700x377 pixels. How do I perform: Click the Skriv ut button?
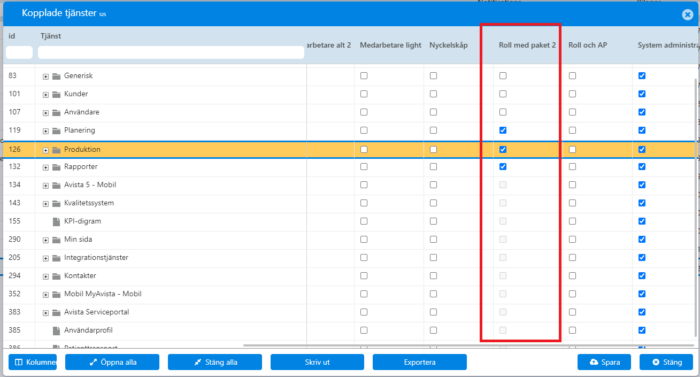317,362
